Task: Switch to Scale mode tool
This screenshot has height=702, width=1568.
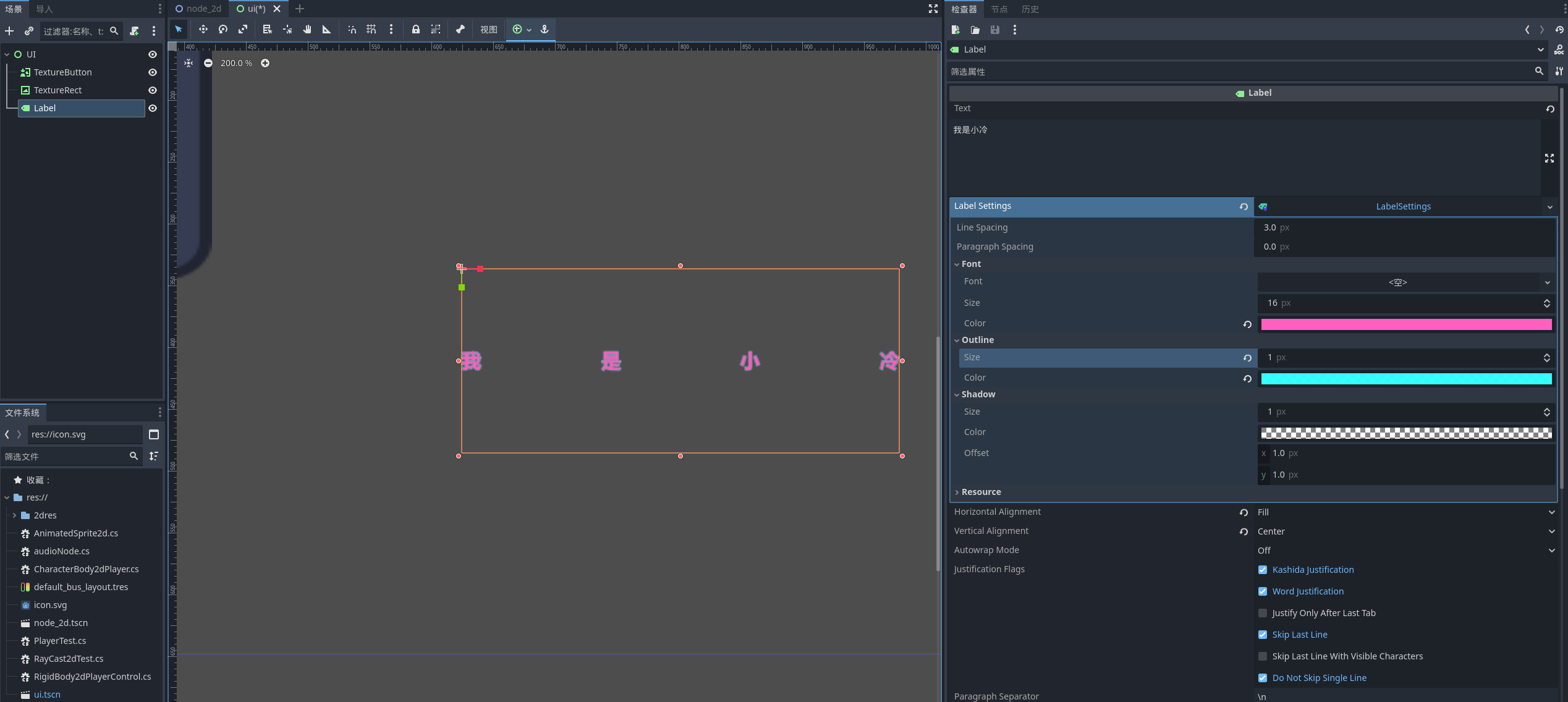Action: [243, 29]
